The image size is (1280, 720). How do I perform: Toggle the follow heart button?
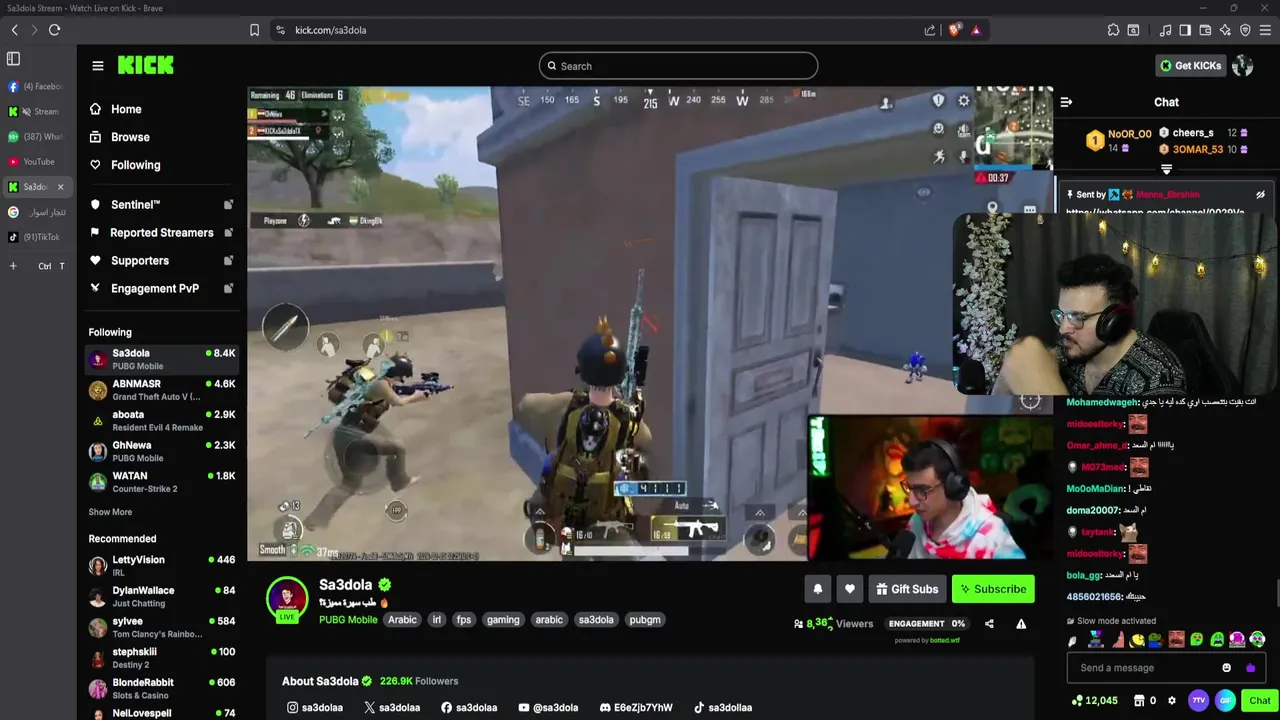tap(849, 589)
